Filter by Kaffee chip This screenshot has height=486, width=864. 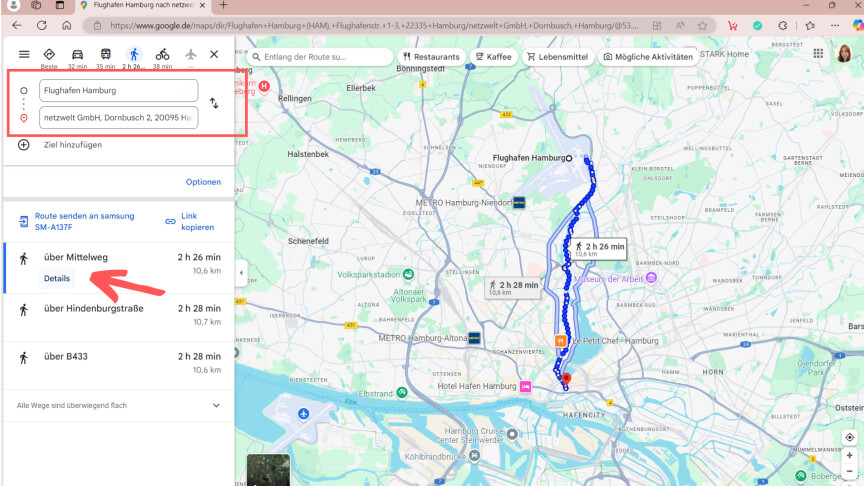[x=494, y=57]
